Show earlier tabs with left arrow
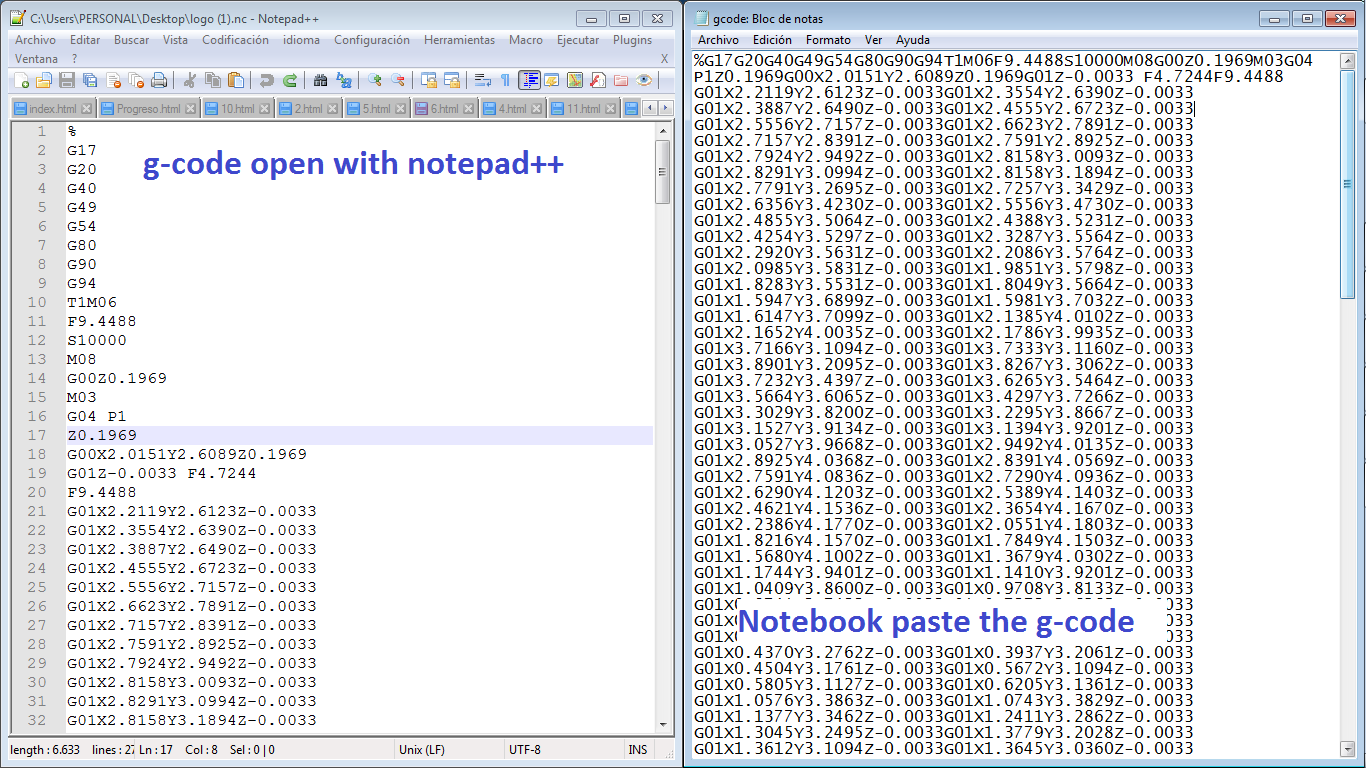Screen dimensions: 1366x768 click(650, 108)
